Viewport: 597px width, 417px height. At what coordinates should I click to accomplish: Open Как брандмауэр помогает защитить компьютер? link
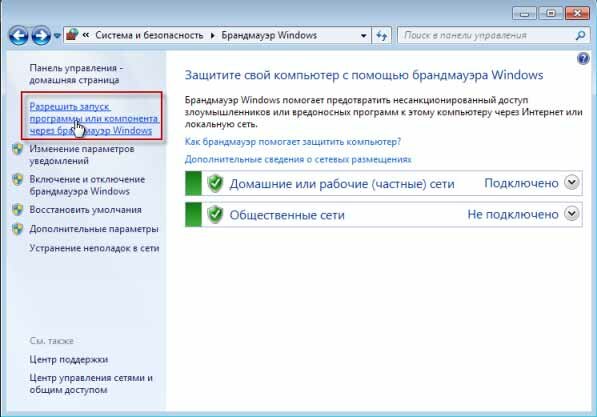(x=293, y=142)
